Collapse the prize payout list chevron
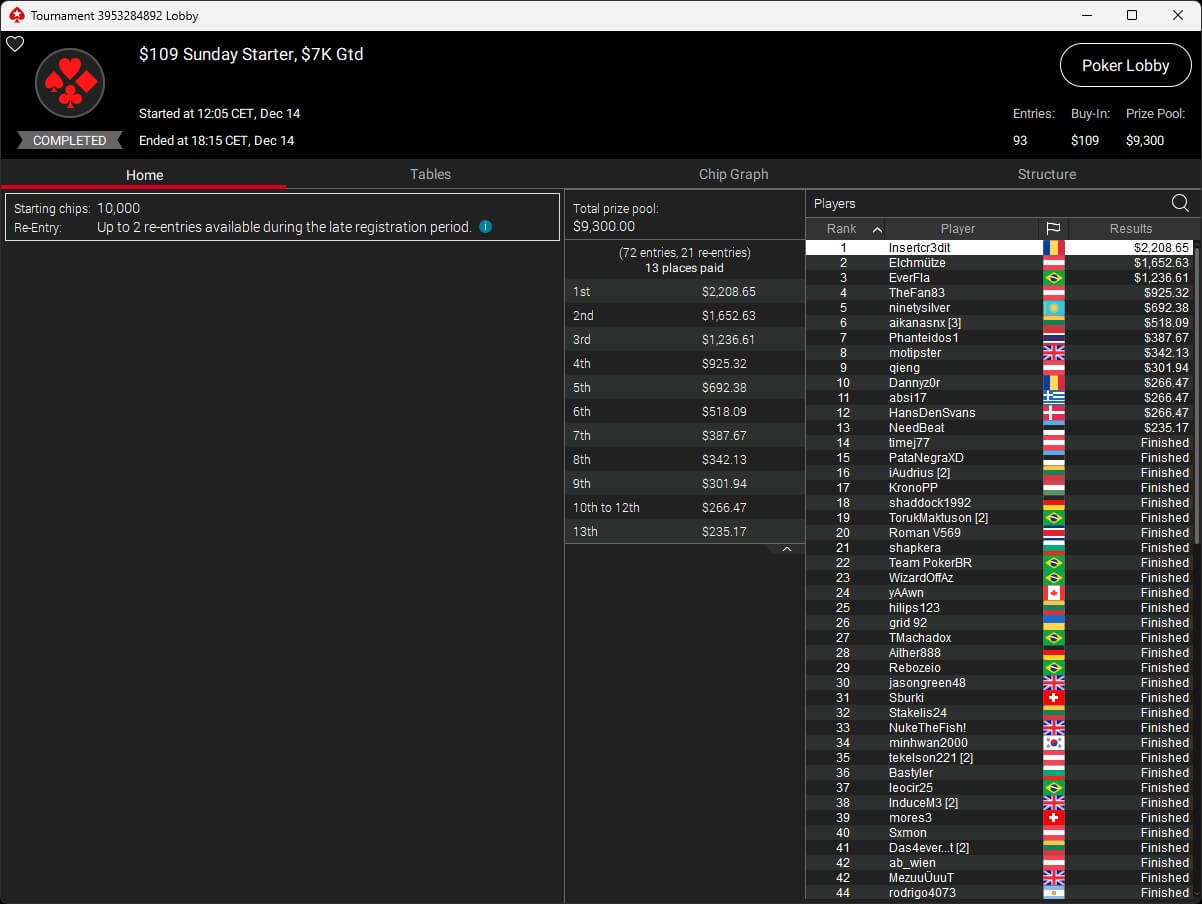 tap(787, 549)
